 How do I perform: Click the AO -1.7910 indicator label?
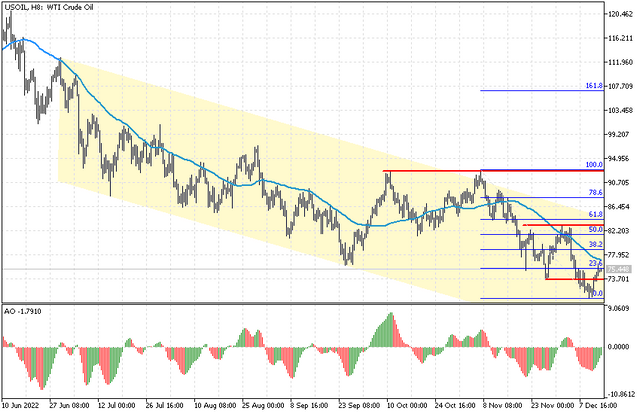(x=23, y=312)
